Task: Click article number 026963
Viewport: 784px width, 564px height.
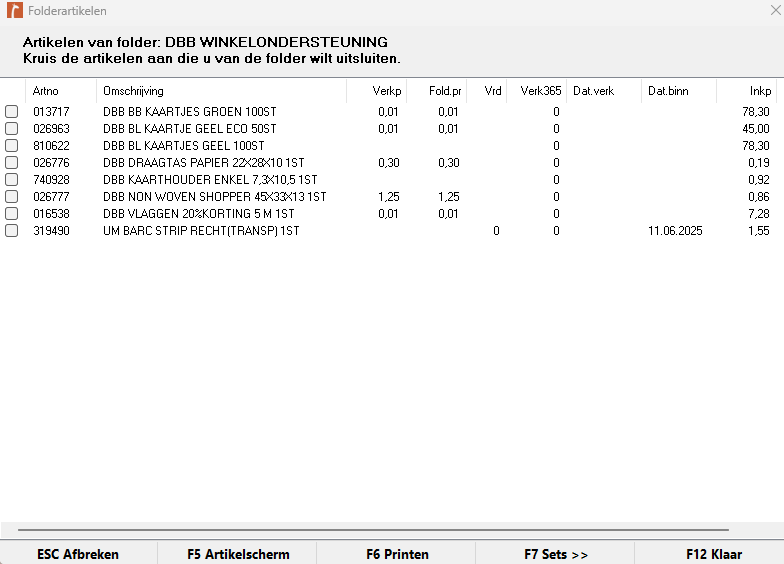Action: pos(51,128)
